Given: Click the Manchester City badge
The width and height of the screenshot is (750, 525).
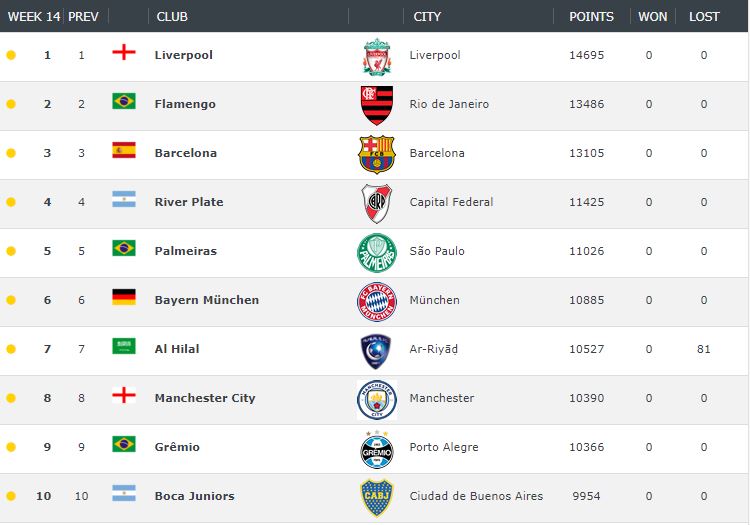Looking at the screenshot, I should click(x=377, y=400).
